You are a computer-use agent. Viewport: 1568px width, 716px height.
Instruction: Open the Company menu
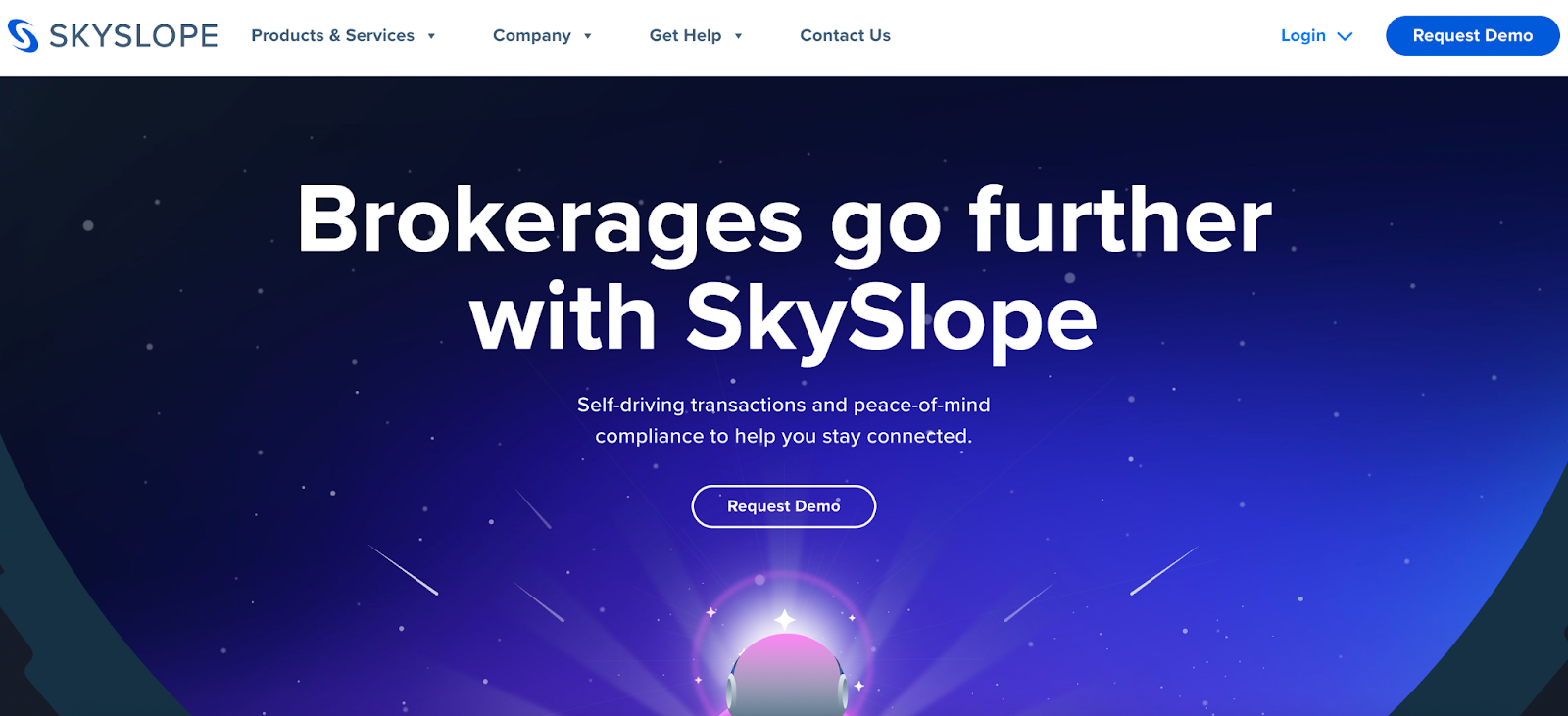531,36
